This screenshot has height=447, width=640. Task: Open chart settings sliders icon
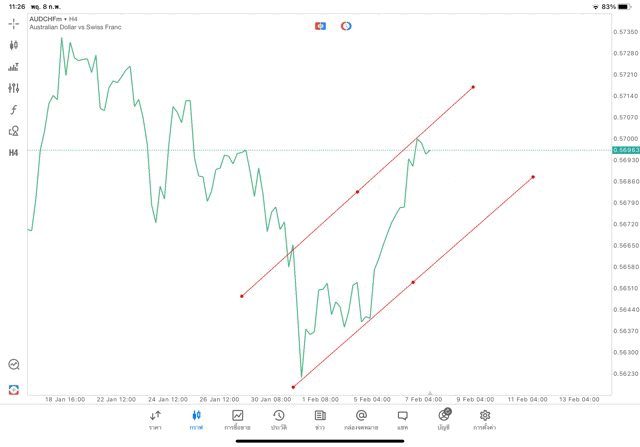pos(14,88)
